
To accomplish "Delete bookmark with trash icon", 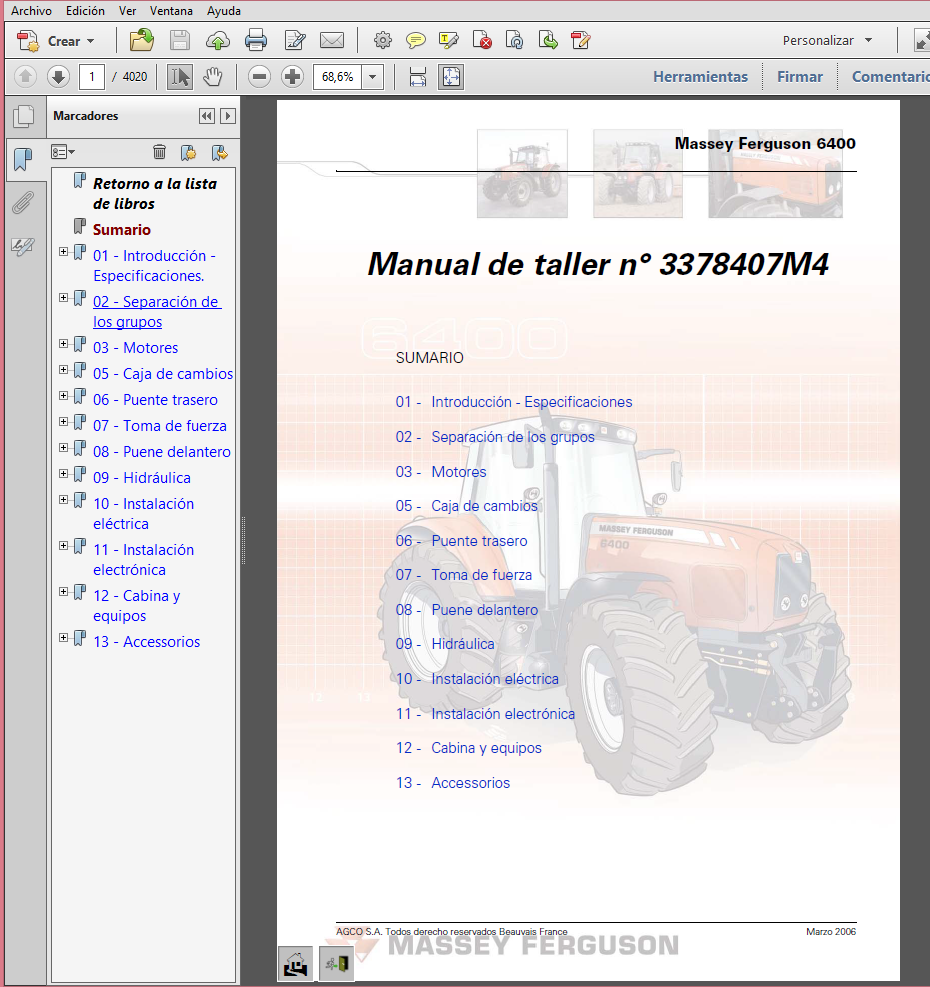I will click(159, 152).
